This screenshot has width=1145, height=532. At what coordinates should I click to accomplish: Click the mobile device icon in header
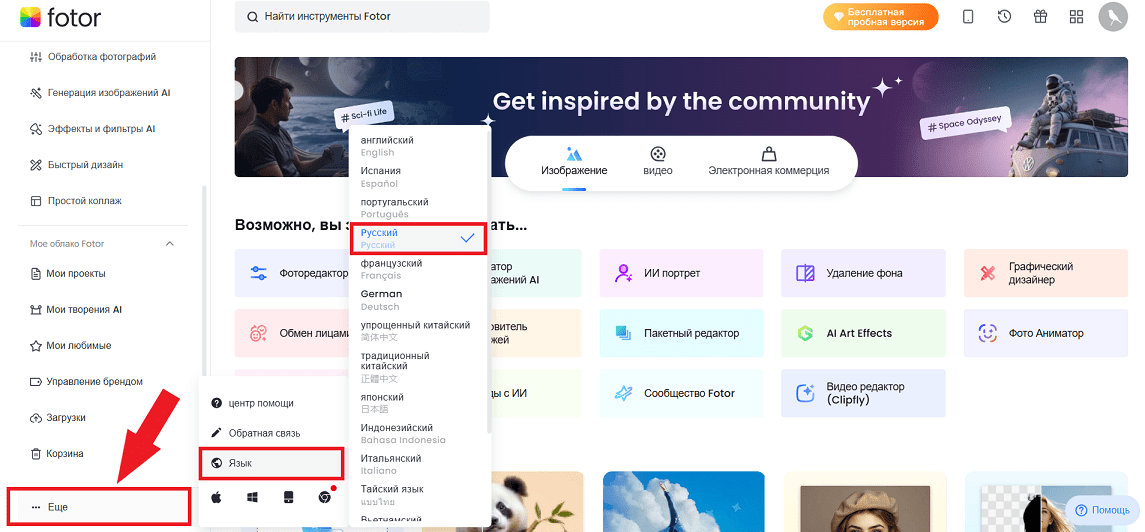(968, 17)
